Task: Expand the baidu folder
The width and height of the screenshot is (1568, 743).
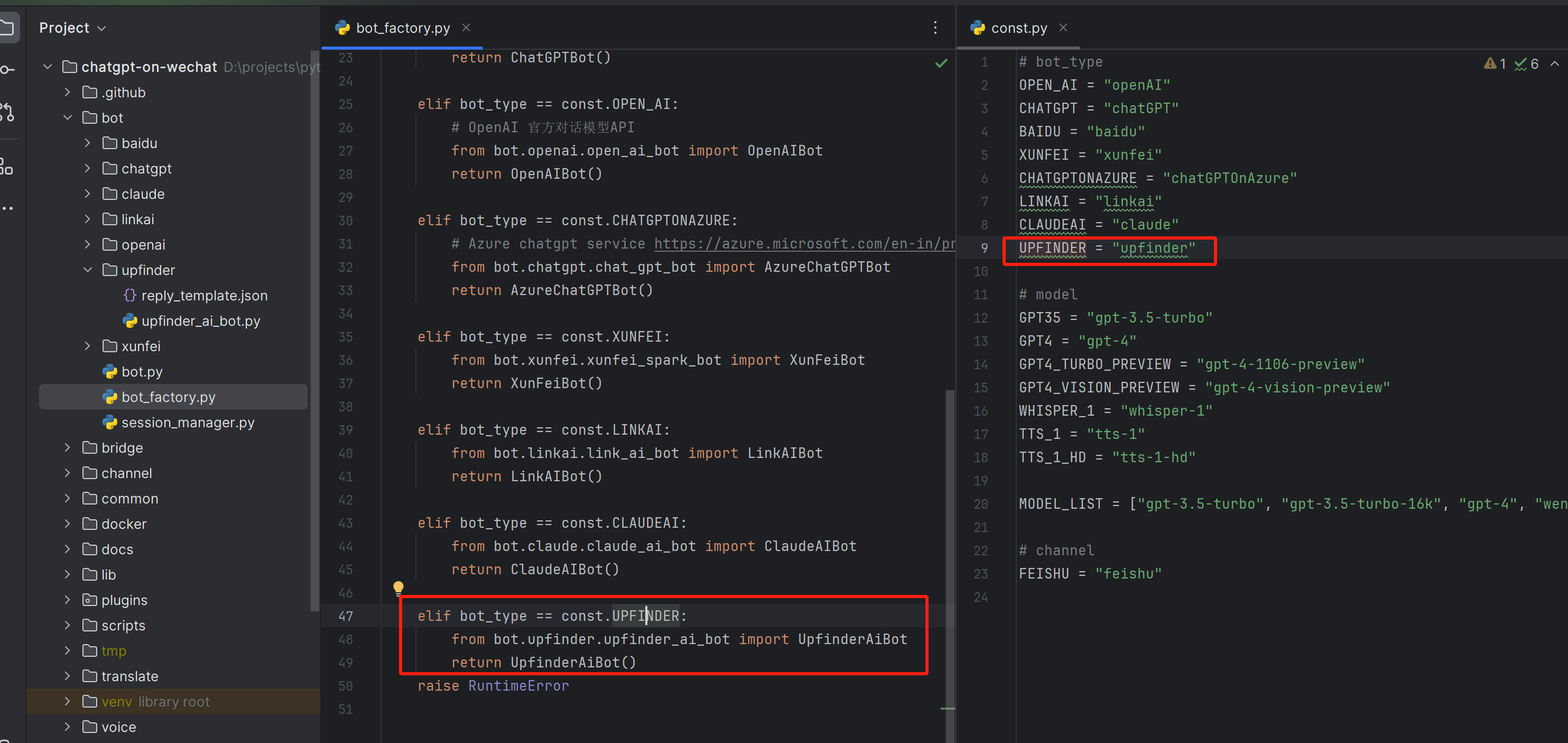Action: click(88, 142)
